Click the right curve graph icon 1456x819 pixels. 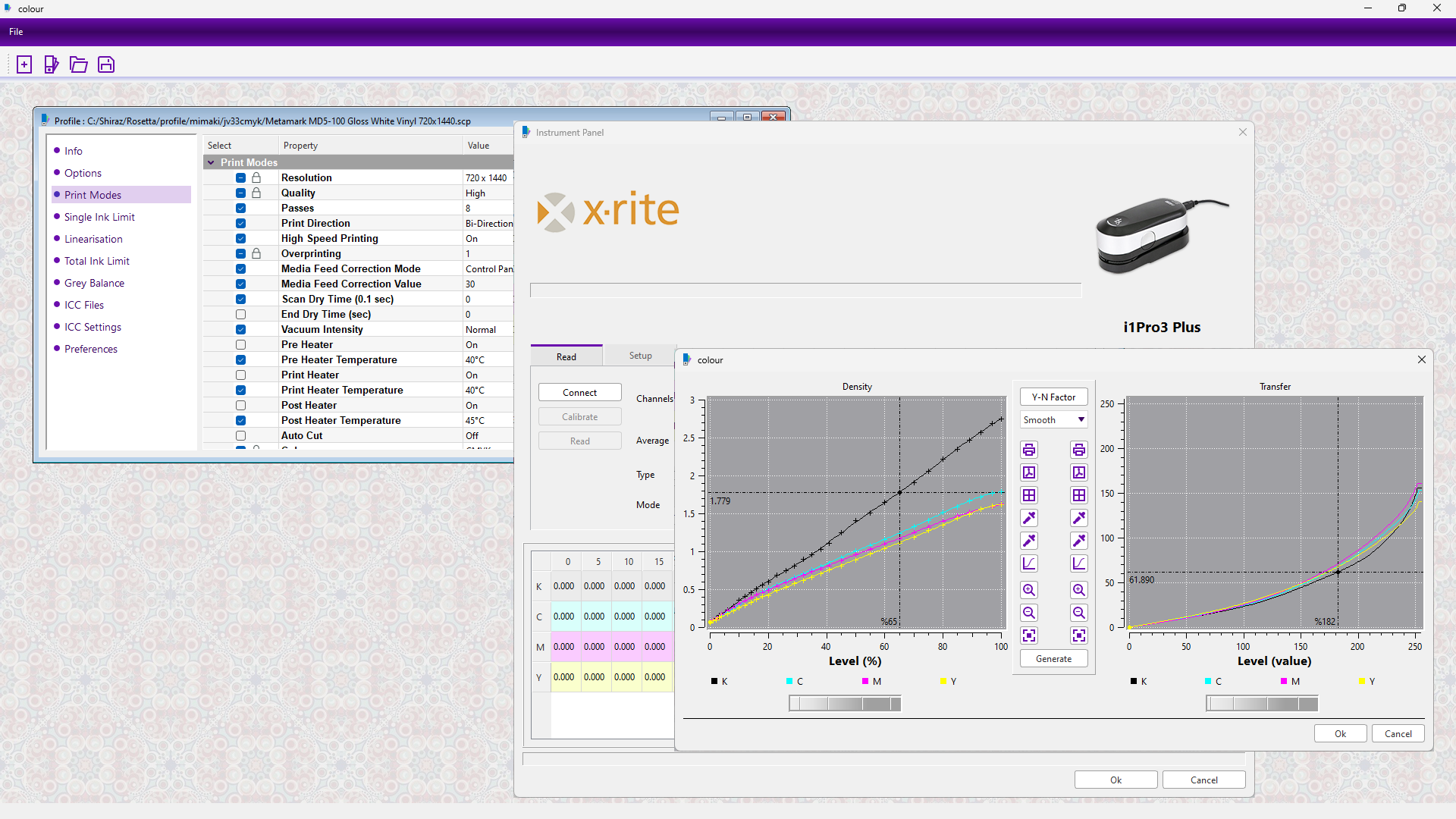(1079, 563)
